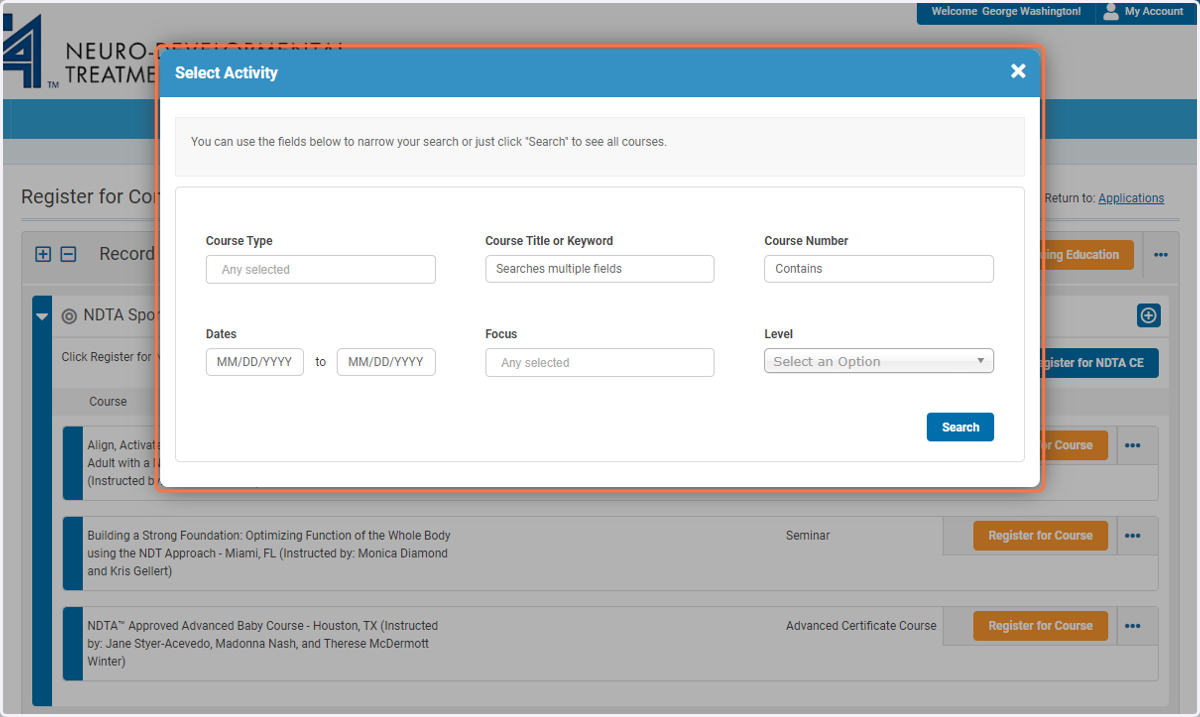Image resolution: width=1200 pixels, height=717 pixels.
Task: Click the My Account person icon
Action: pos(1110,12)
